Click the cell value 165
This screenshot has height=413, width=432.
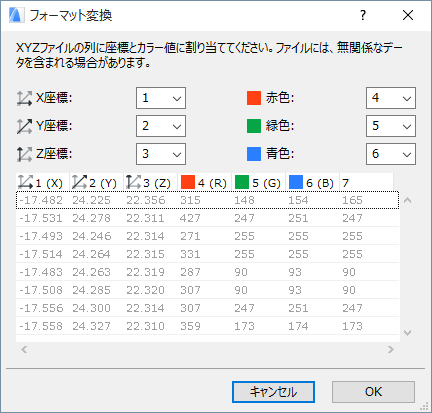[352, 200]
